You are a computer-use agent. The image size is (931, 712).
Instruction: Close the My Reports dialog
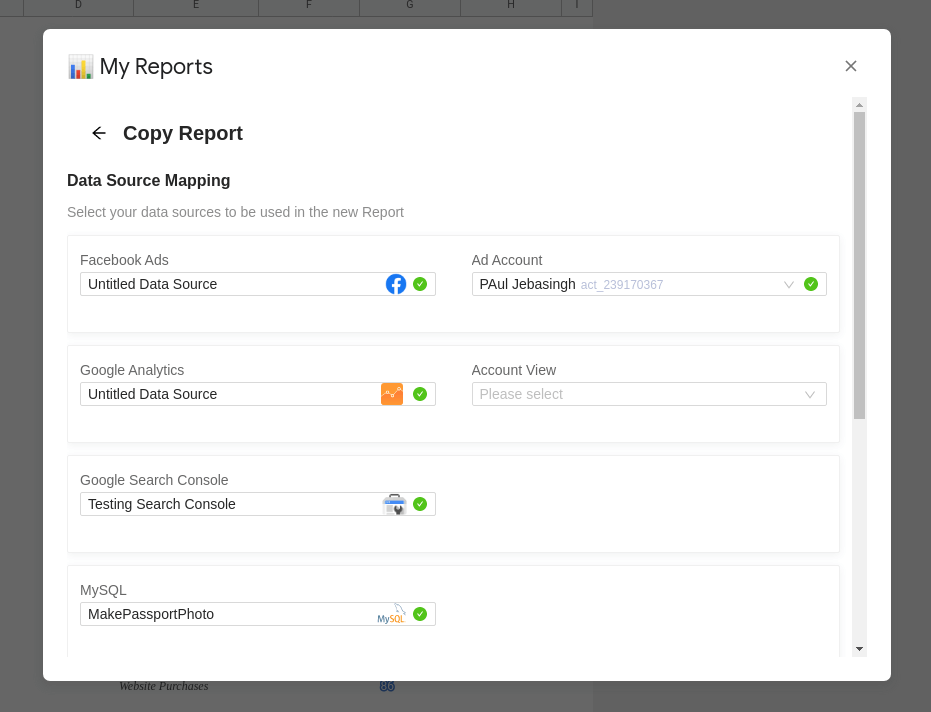coord(850,66)
